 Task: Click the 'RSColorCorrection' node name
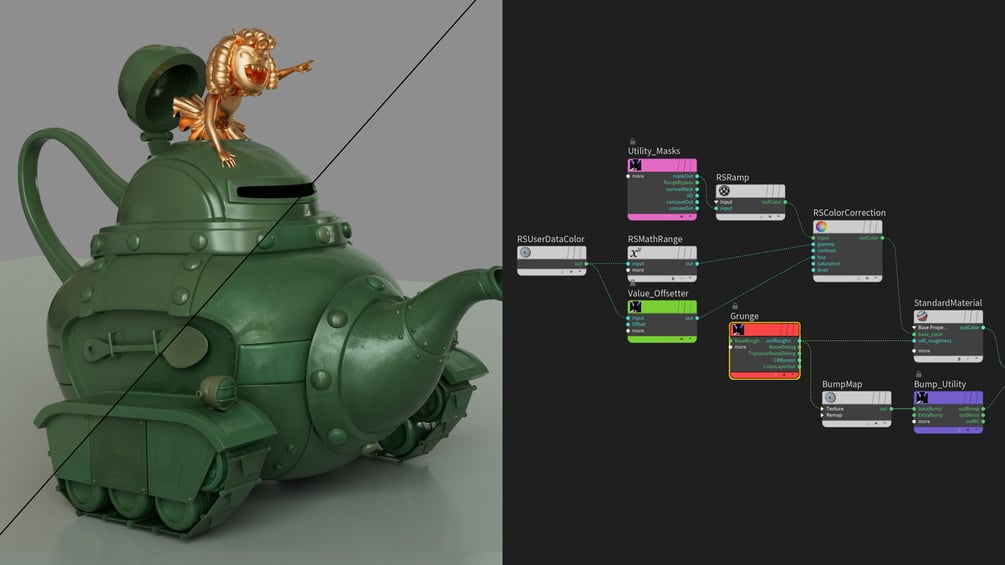(849, 213)
